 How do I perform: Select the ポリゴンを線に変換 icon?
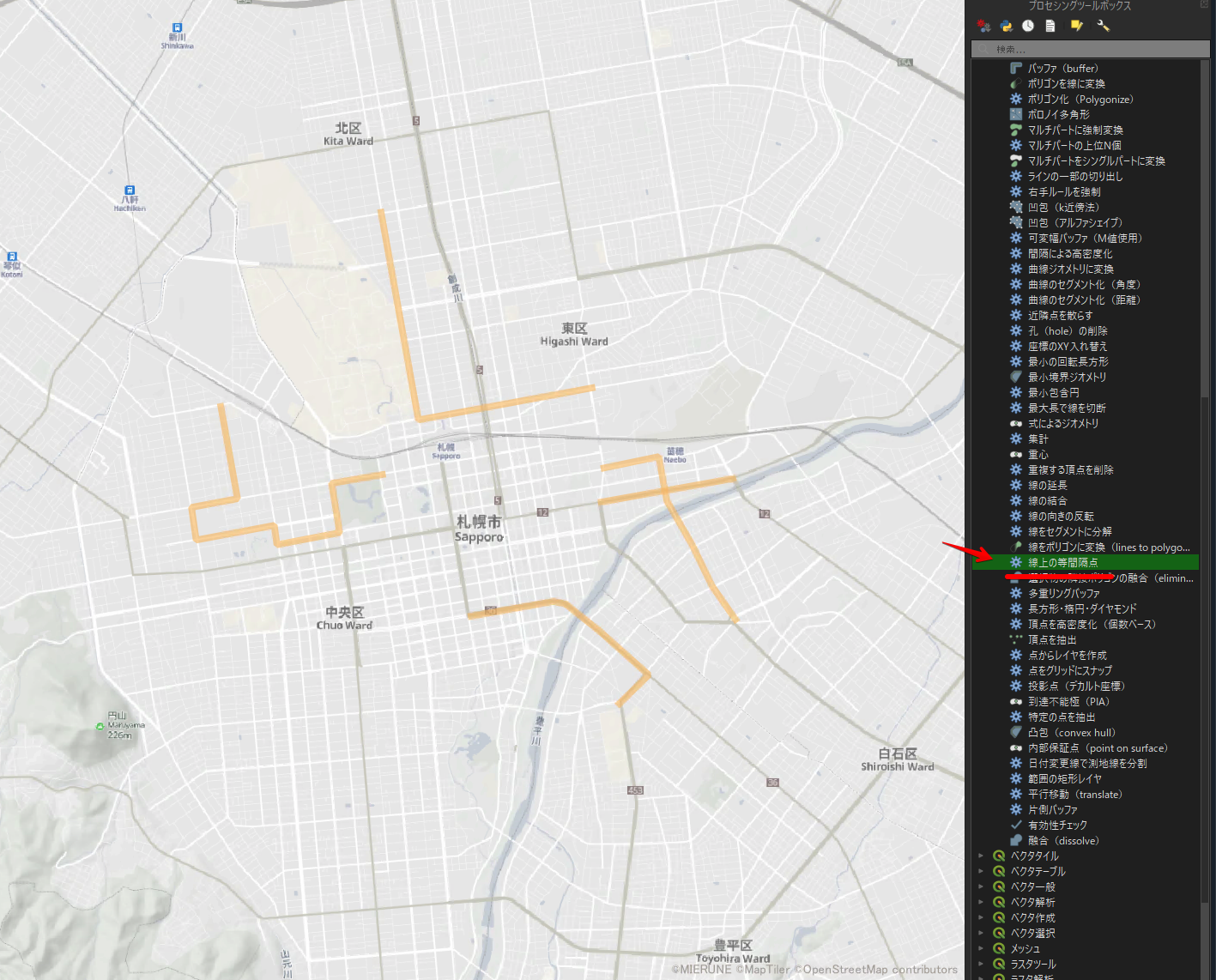[1016, 83]
